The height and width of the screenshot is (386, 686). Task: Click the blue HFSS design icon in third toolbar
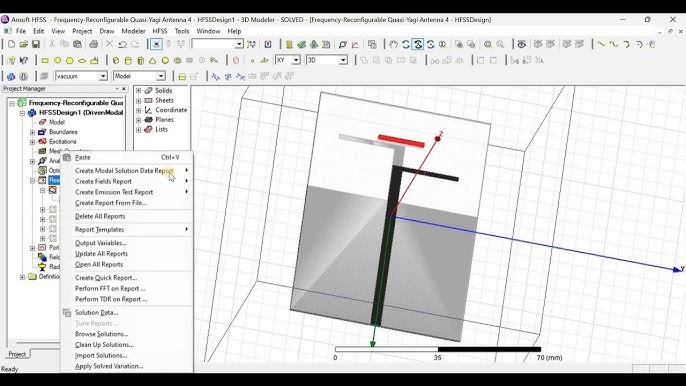(x=11, y=76)
